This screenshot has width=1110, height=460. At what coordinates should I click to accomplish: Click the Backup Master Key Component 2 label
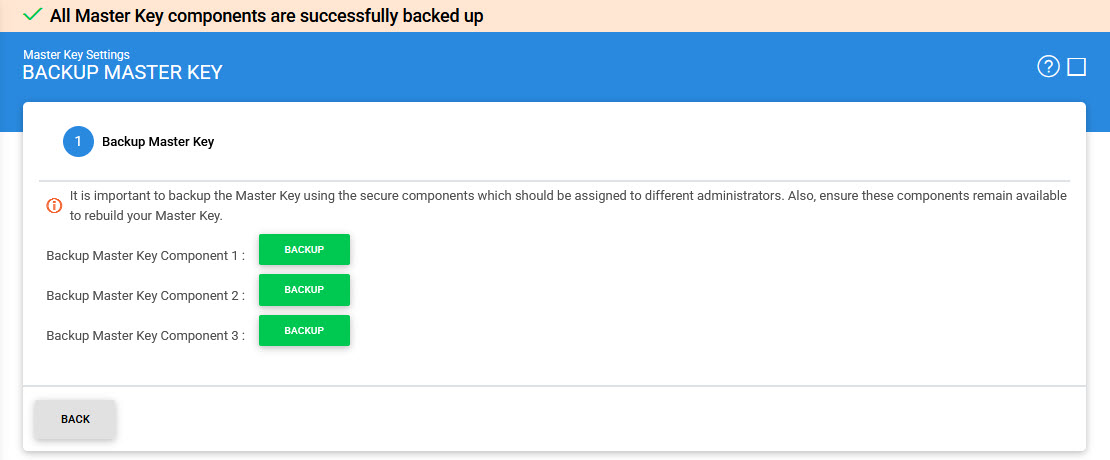145,296
